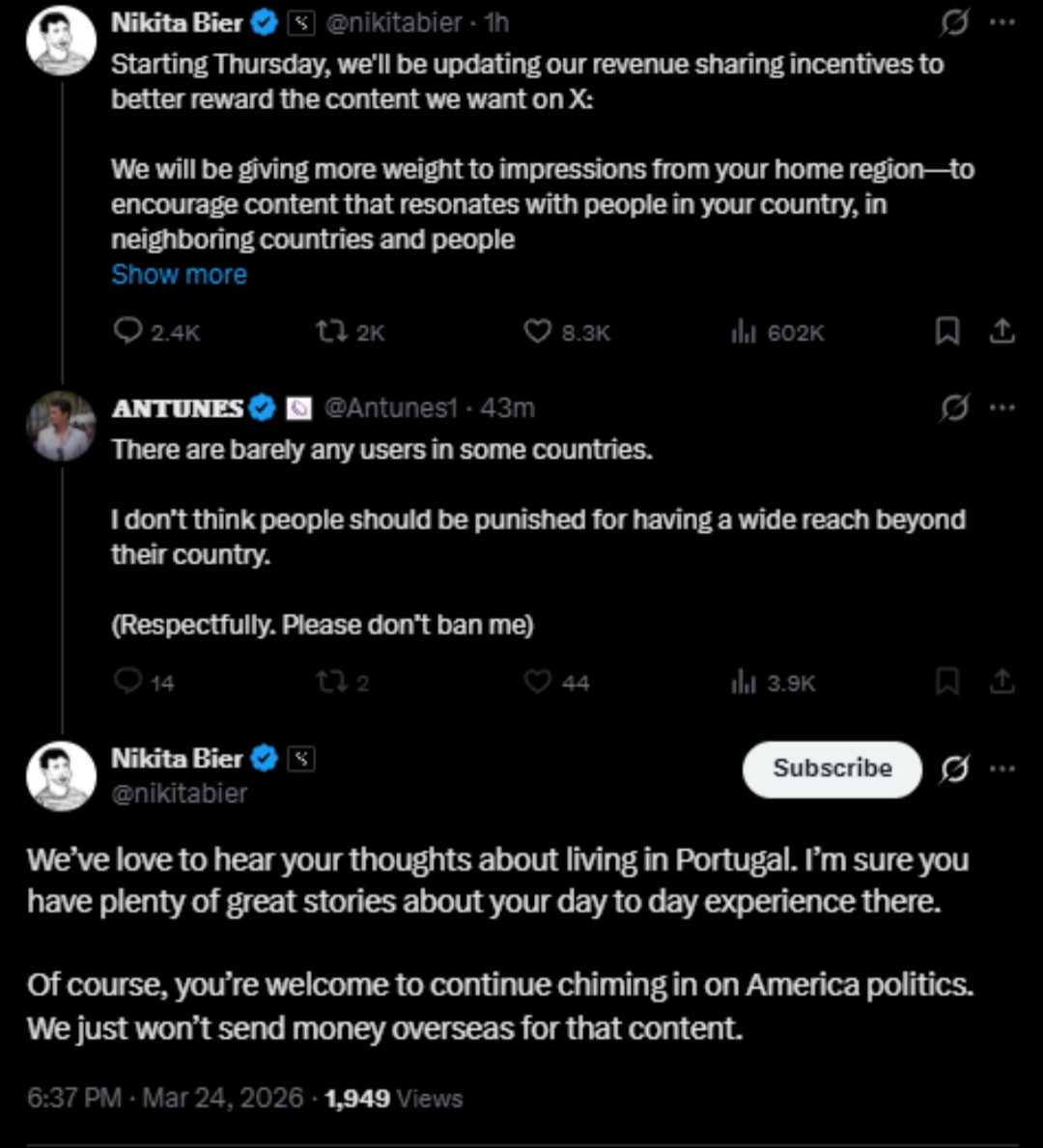Open more options on ANTUNES's reply

(x=1002, y=408)
